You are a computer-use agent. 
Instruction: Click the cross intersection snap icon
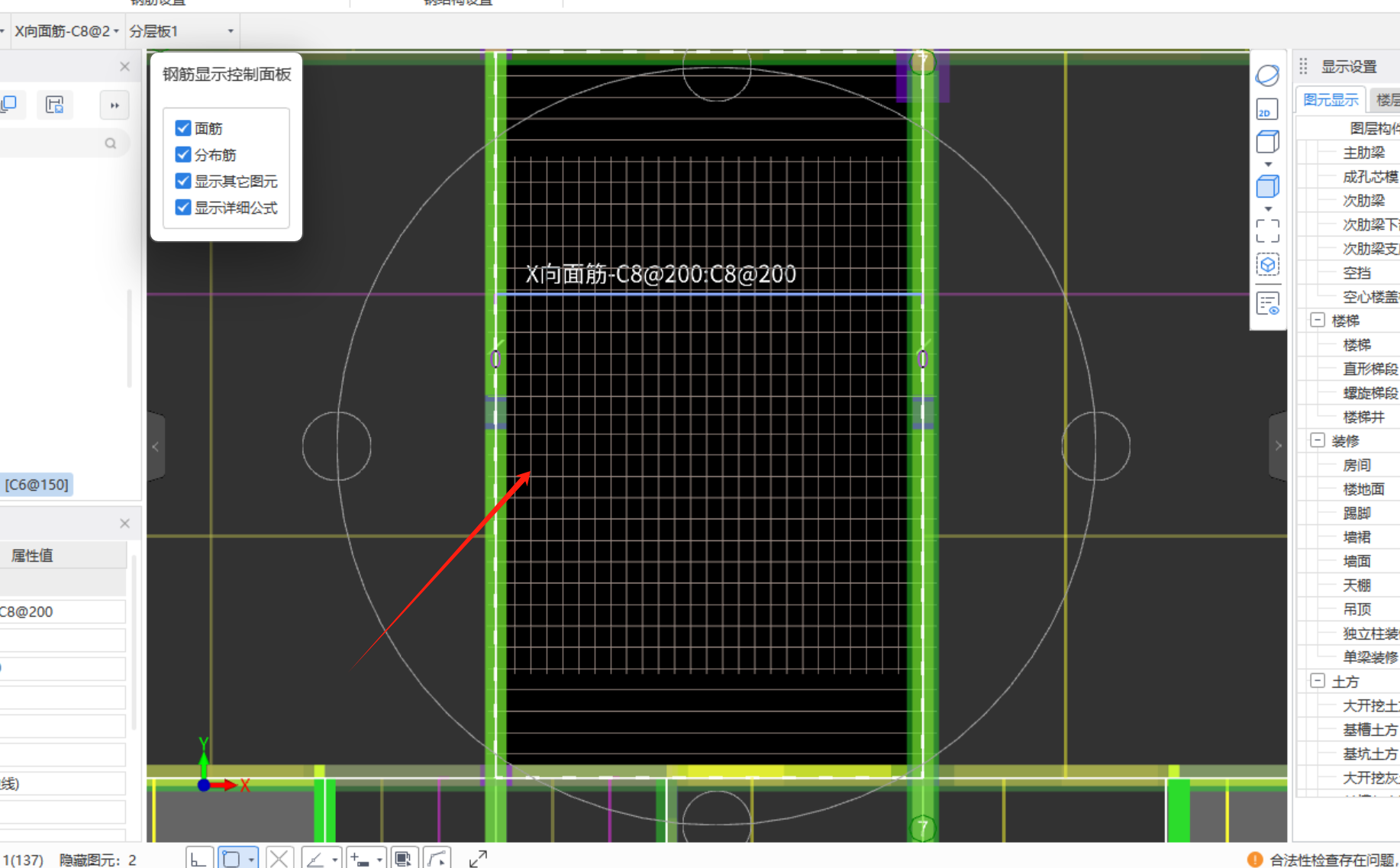pos(279,859)
